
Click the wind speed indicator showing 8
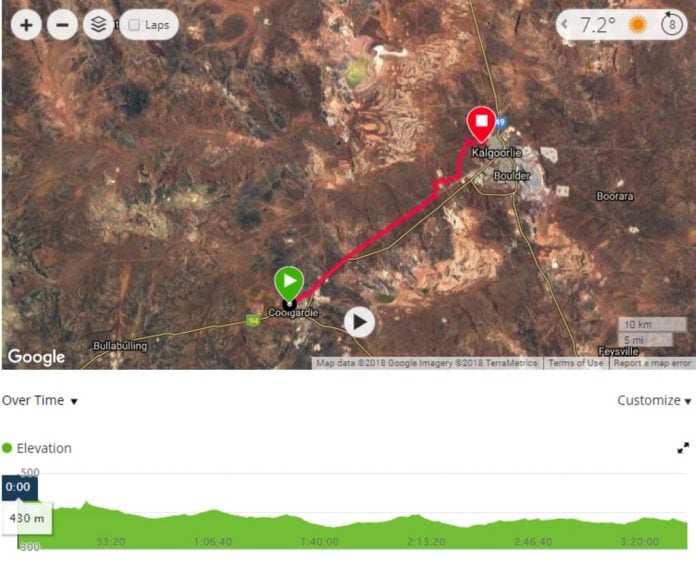coord(671,24)
